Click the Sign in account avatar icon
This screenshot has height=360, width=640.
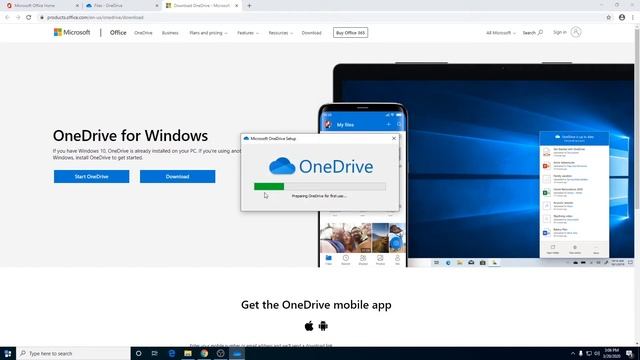coord(576,32)
